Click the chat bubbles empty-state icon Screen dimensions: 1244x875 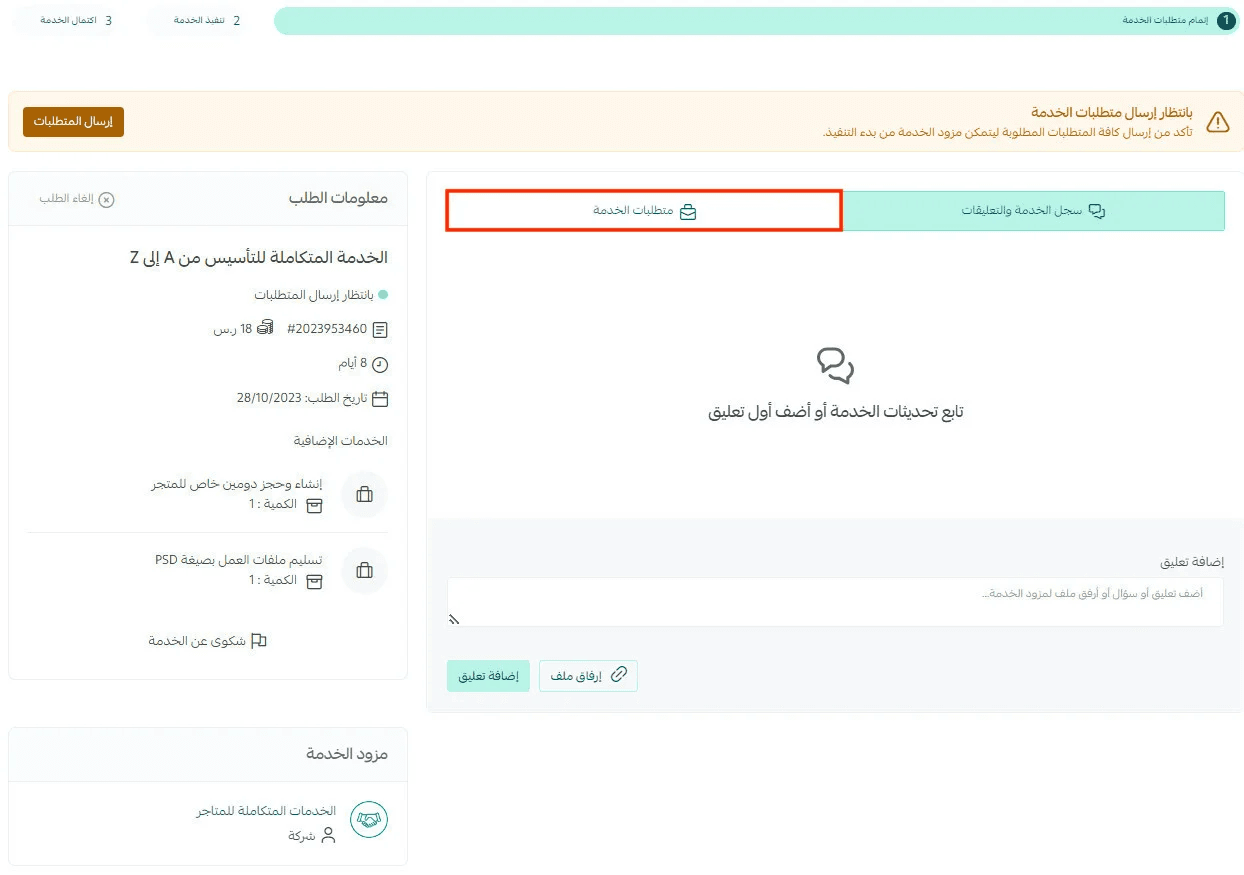(835, 366)
